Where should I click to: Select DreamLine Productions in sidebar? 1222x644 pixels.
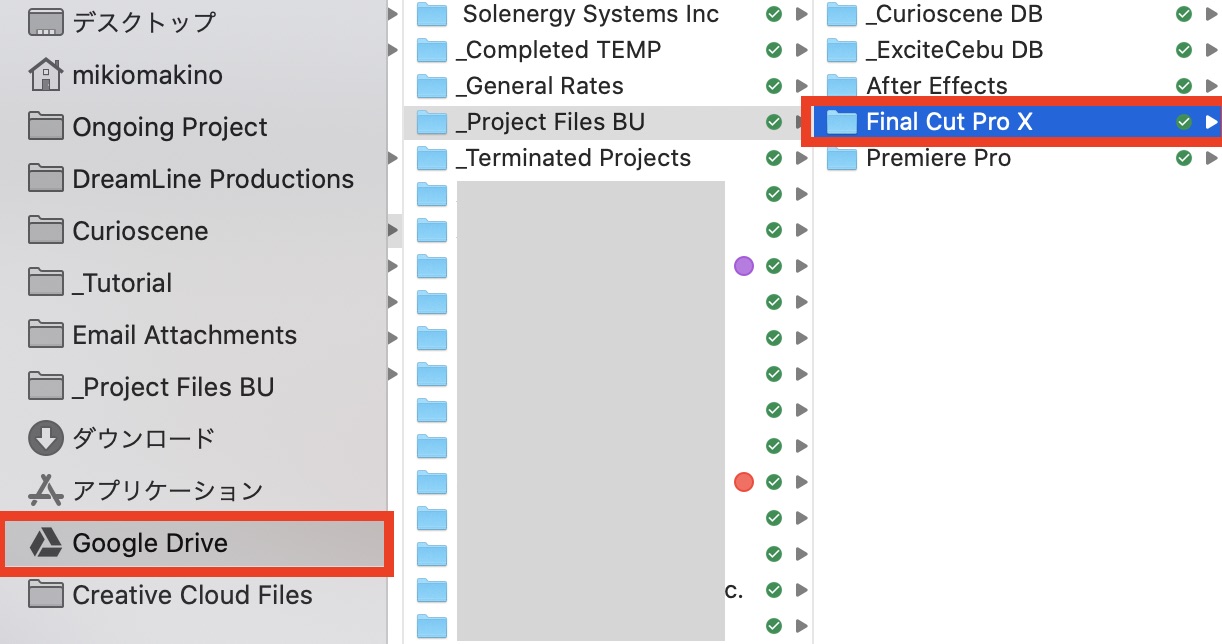[x=213, y=179]
